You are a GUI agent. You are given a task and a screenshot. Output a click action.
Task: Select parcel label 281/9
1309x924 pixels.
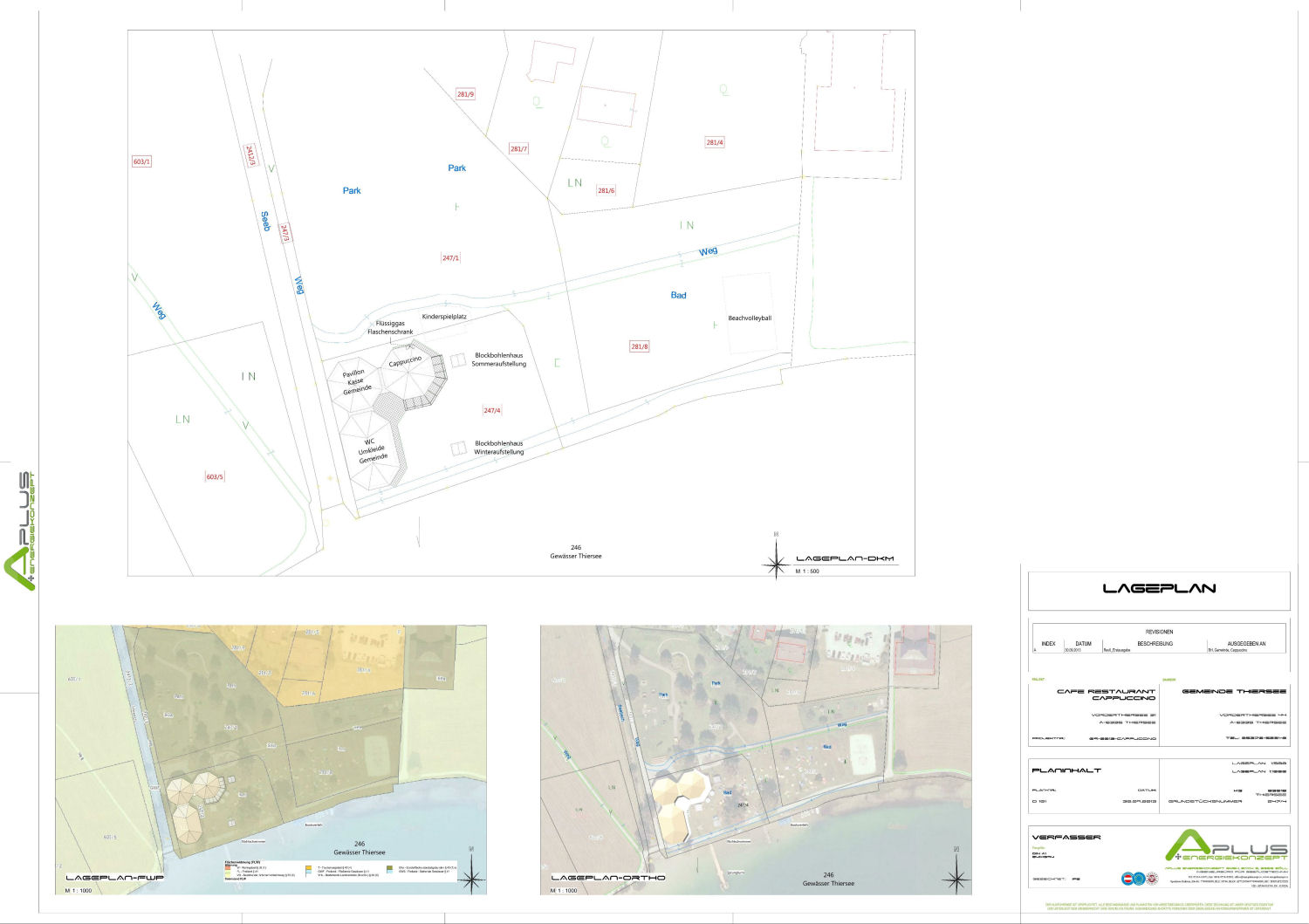(465, 94)
